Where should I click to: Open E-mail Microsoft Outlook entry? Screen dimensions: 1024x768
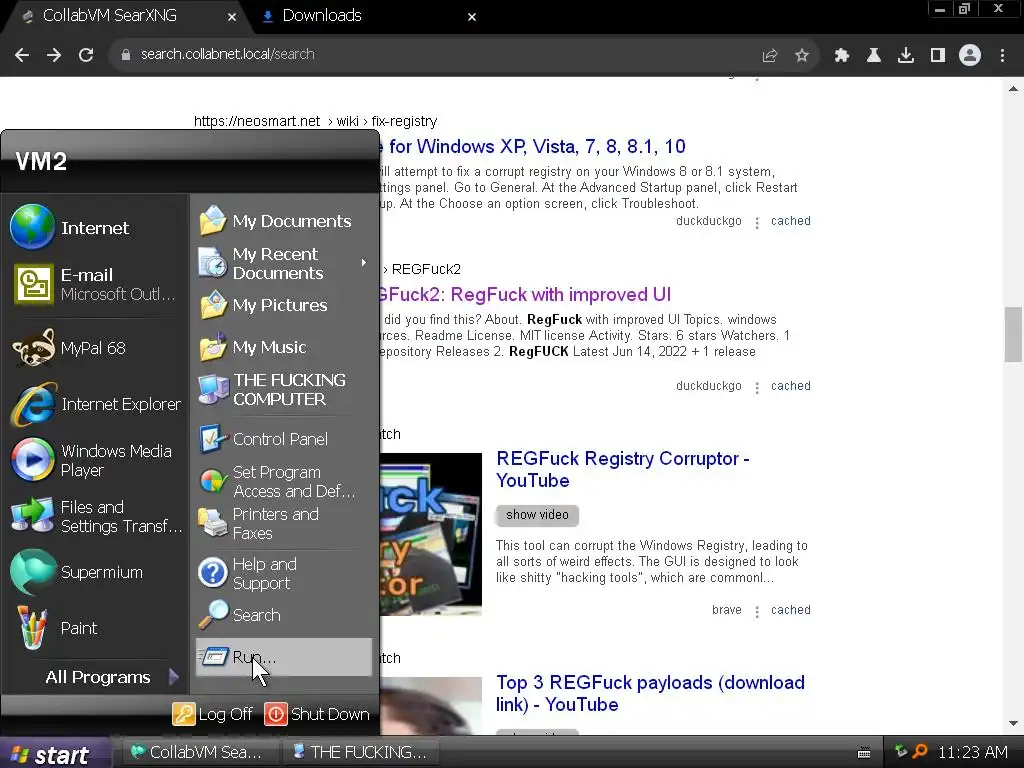95,284
